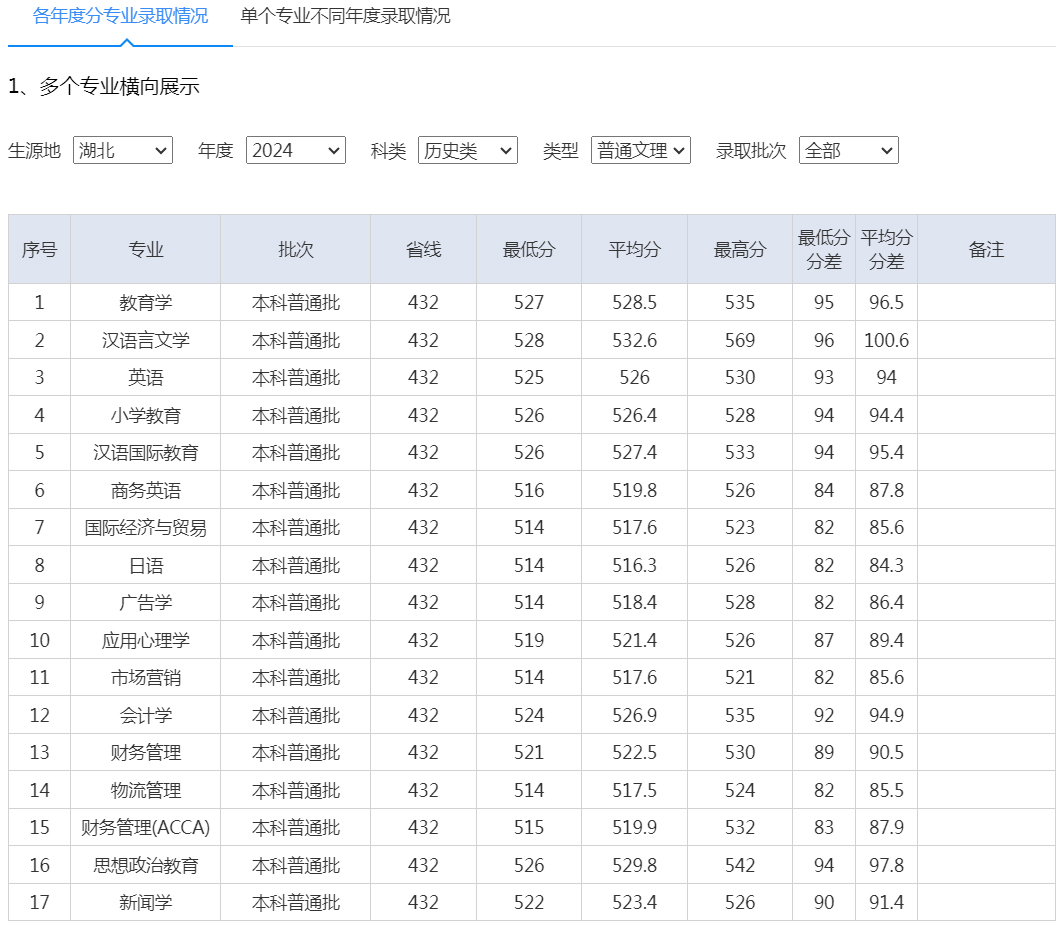
Task: Select the 应用心理学 major cell
Action: (146, 640)
